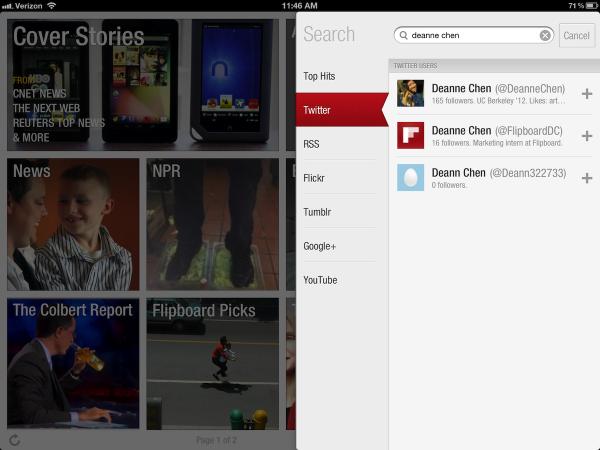Switch to the Flickr category
600x450 pixels.
point(339,178)
